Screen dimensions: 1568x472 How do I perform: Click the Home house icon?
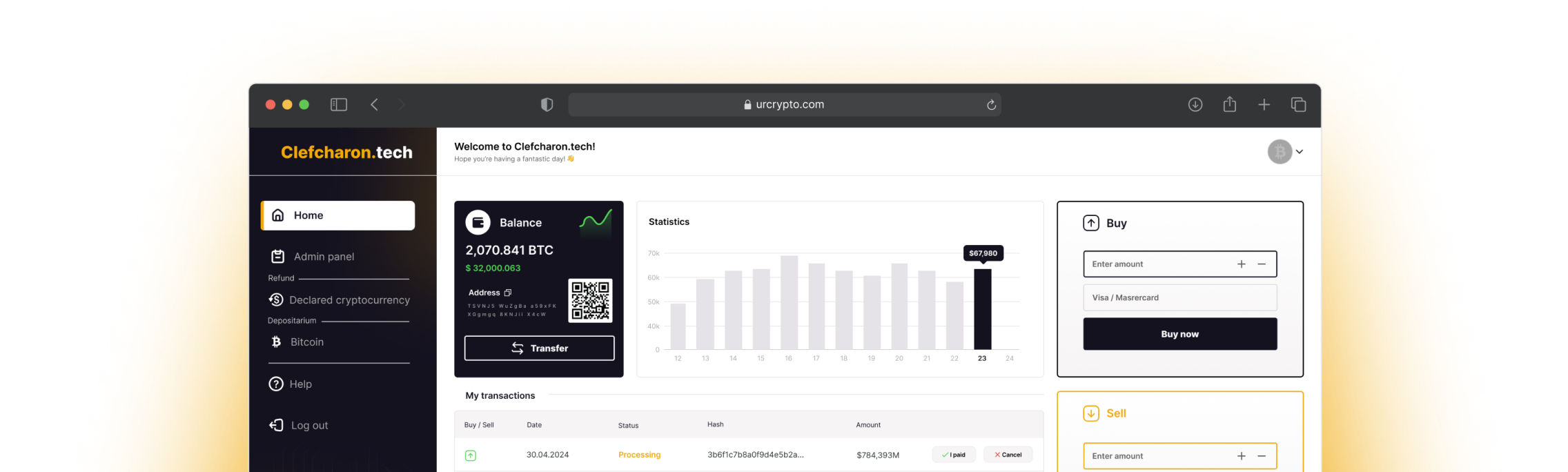click(278, 215)
